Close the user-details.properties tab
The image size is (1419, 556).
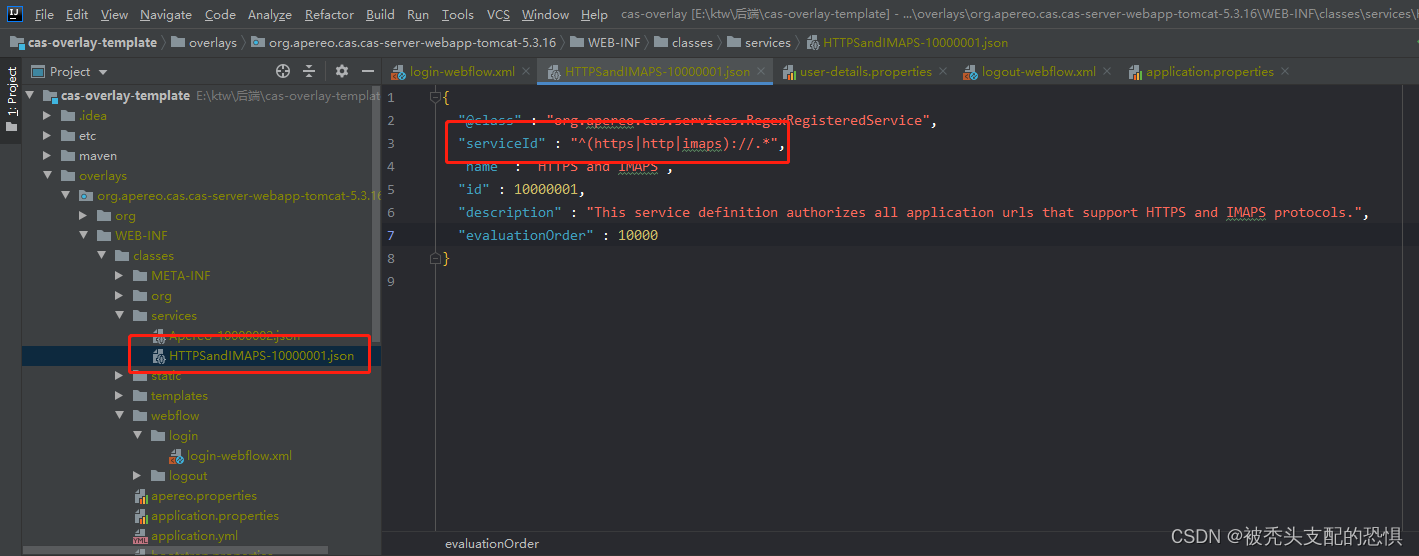(x=945, y=71)
